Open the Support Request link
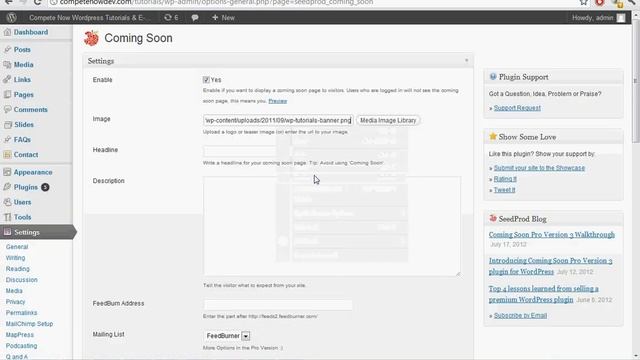The height and width of the screenshot is (360, 640). coord(517,108)
